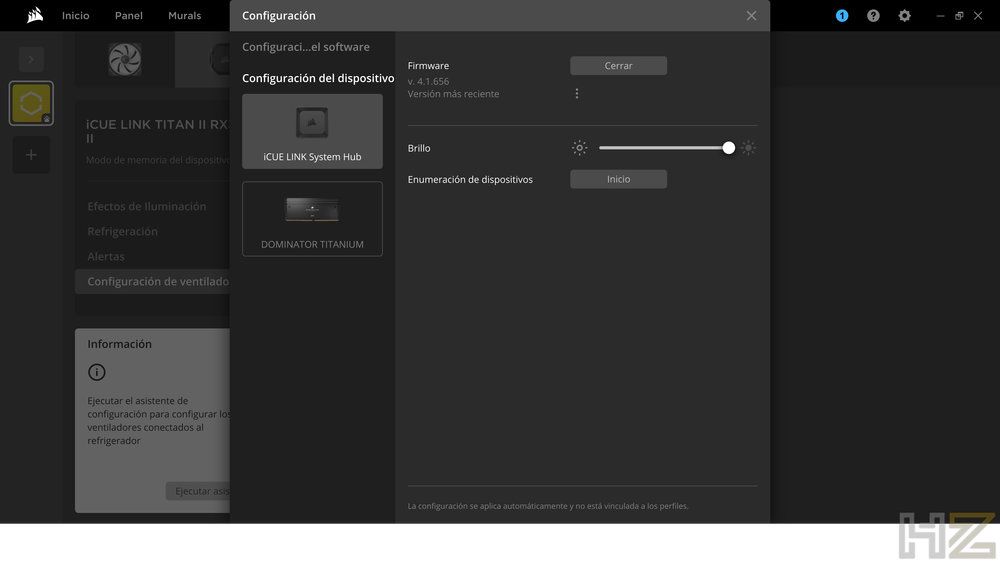Click the iCUE LINK TITAN II device title

[158, 131]
